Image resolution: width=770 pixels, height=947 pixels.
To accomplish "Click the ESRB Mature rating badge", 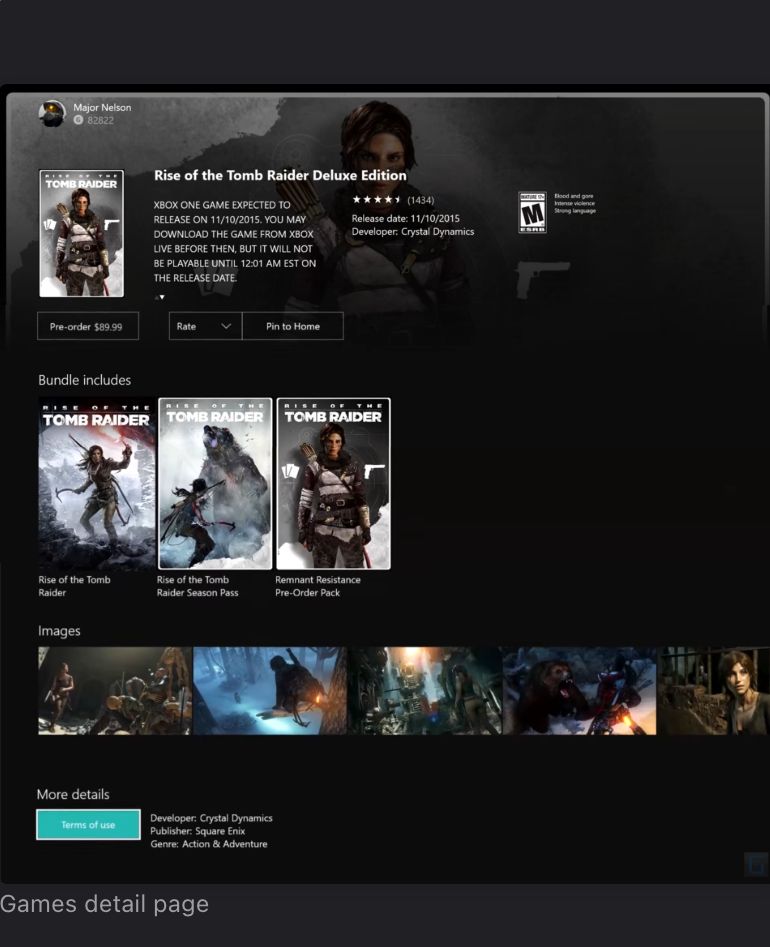I will point(532,212).
